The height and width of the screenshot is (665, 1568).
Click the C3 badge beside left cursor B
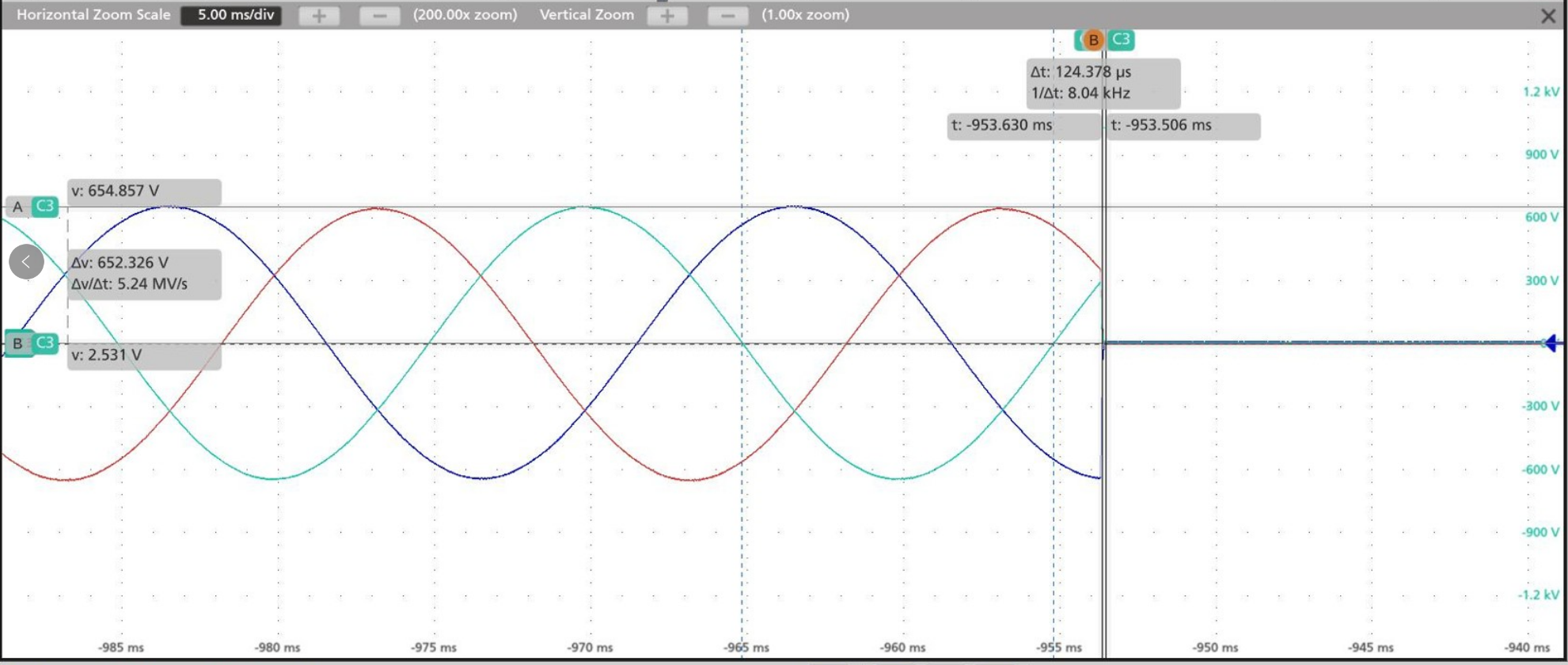[x=45, y=343]
